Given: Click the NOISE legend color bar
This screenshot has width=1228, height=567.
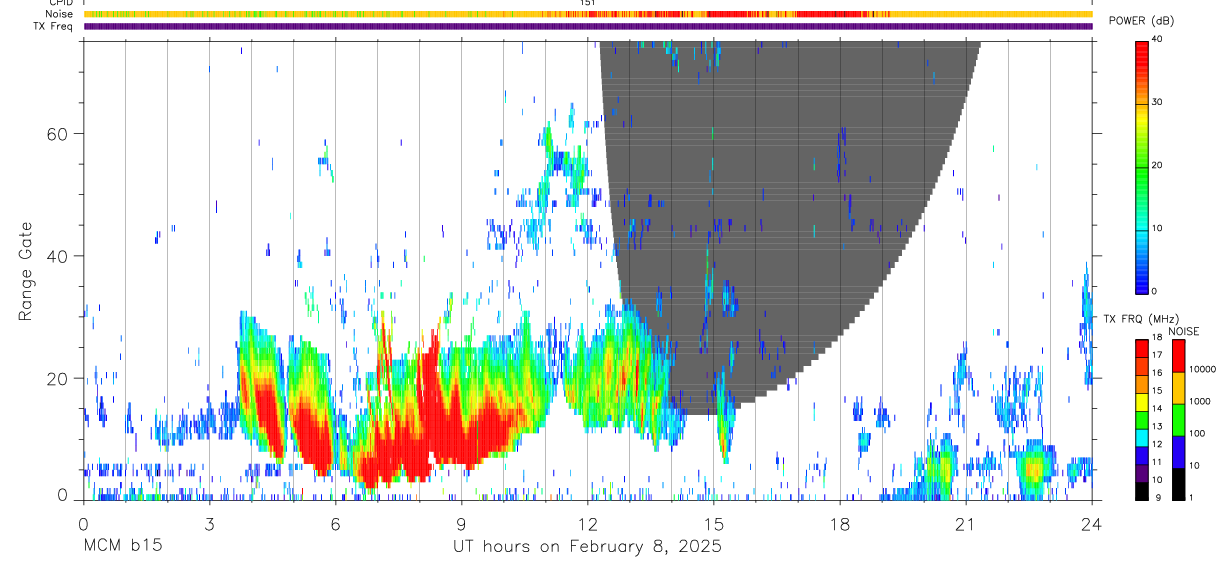Looking at the screenshot, I should point(1179,419).
